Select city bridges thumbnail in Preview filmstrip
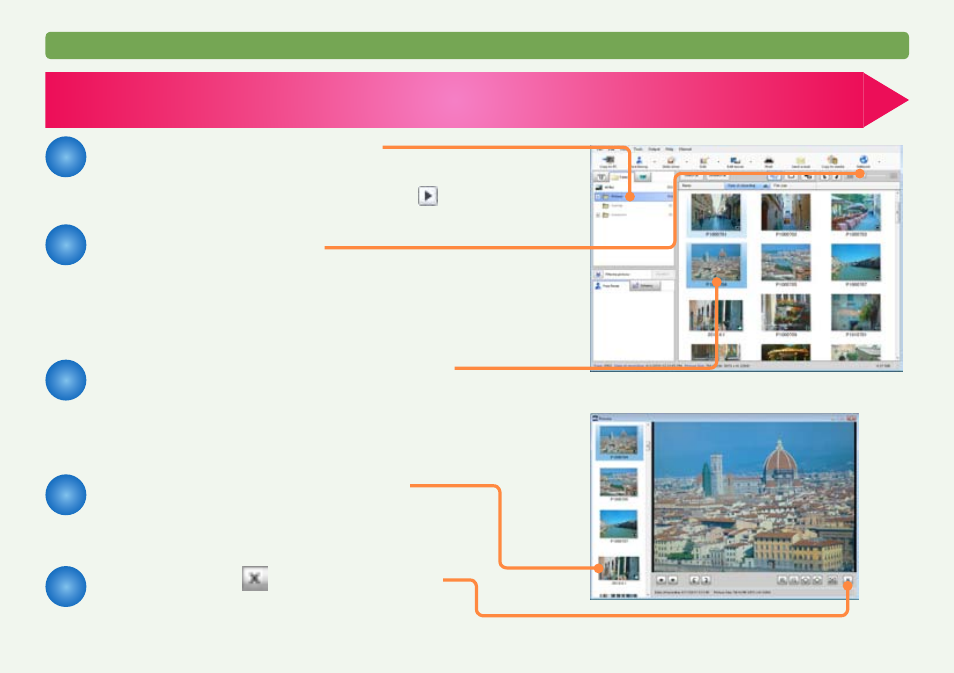Viewport: 954px width, 673px height. 619,482
